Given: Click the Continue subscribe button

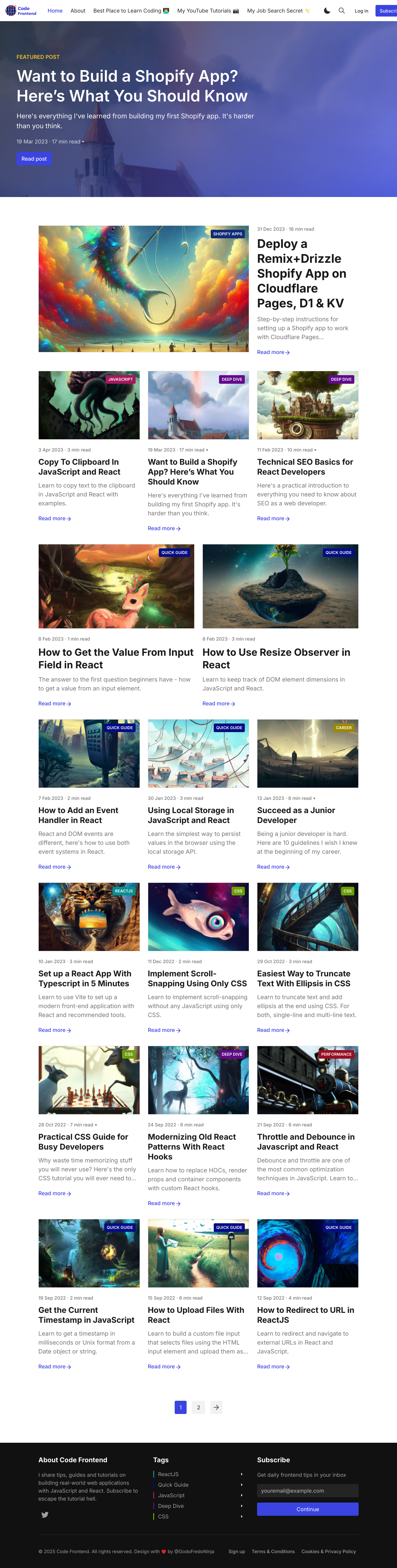Looking at the screenshot, I should [307, 1509].
